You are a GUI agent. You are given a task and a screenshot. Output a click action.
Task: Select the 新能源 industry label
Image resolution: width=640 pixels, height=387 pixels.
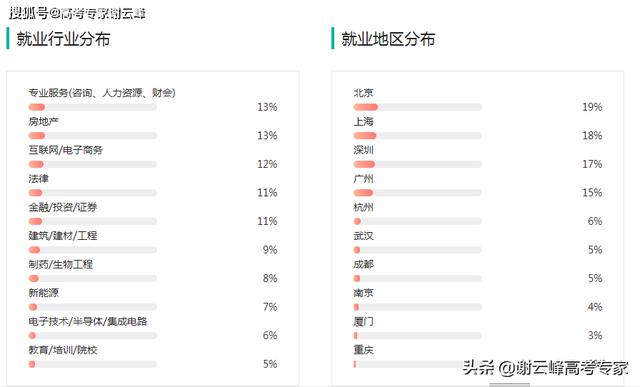point(43,293)
